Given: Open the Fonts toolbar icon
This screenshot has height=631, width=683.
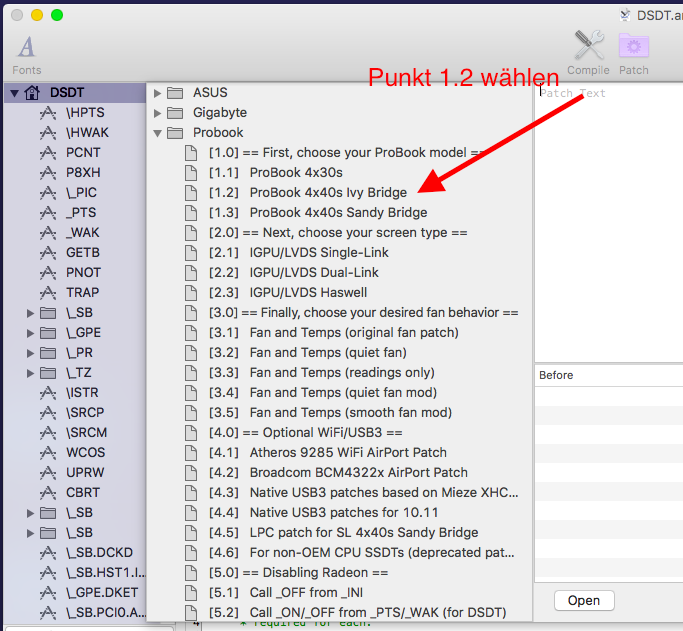Looking at the screenshot, I should click(x=26, y=47).
